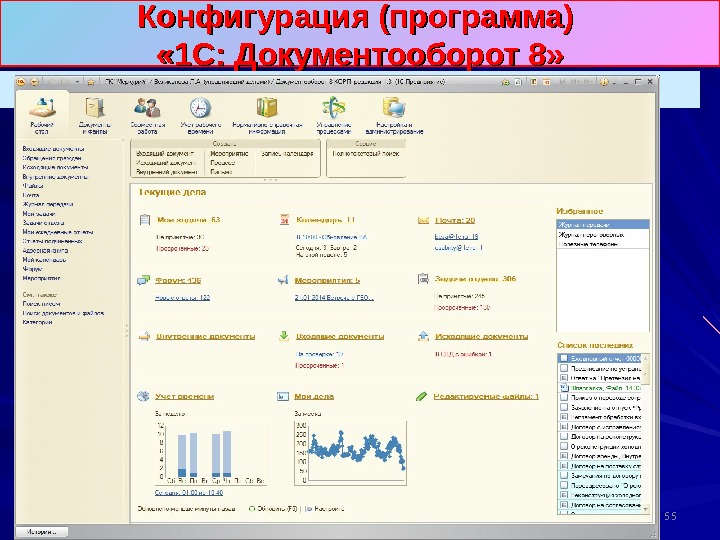
Task: Open the Нормативно-справочная информация folders icon
Action: point(267,108)
